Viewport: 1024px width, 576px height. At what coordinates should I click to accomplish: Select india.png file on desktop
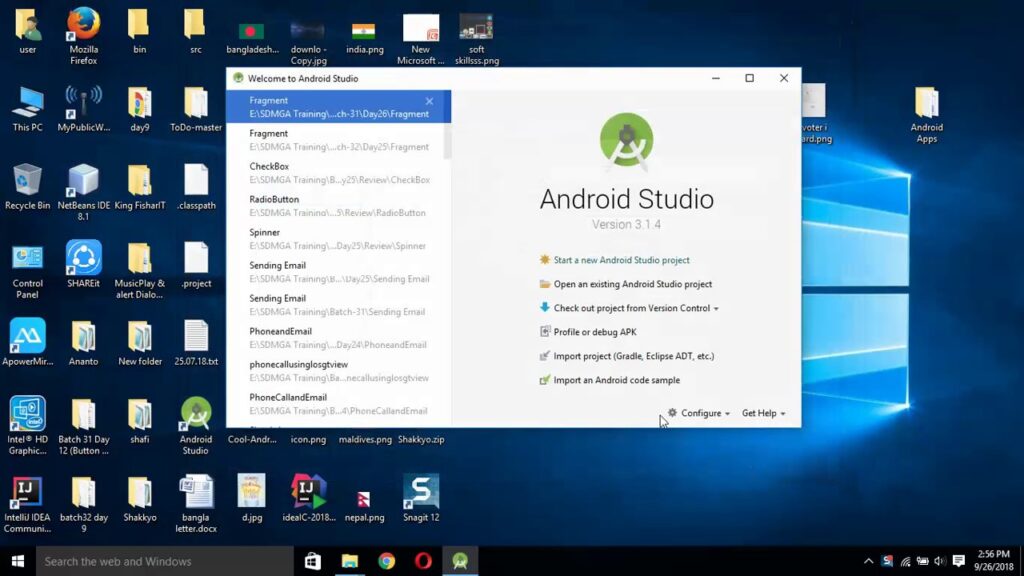[364, 38]
